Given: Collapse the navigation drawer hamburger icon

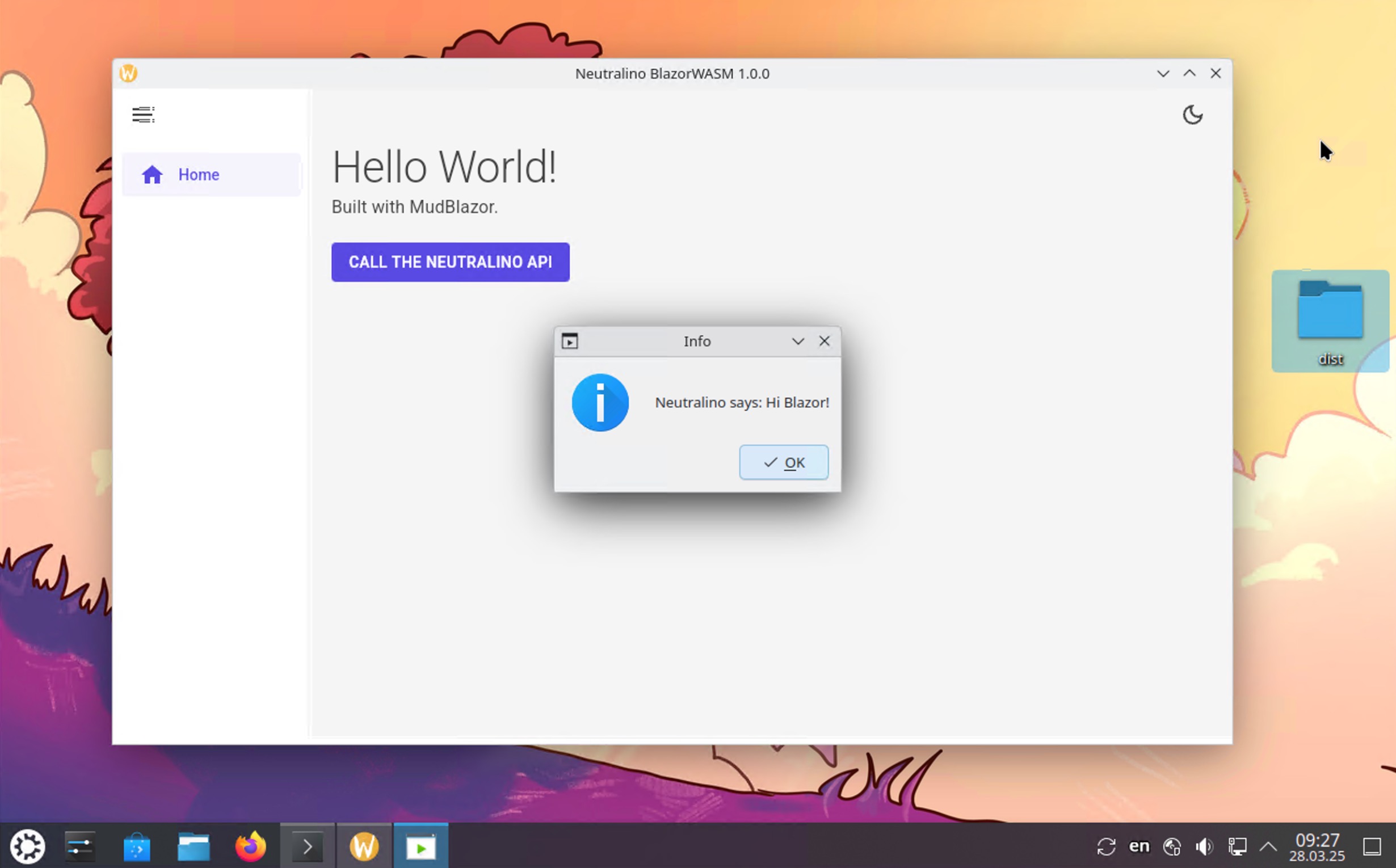Looking at the screenshot, I should click(143, 115).
